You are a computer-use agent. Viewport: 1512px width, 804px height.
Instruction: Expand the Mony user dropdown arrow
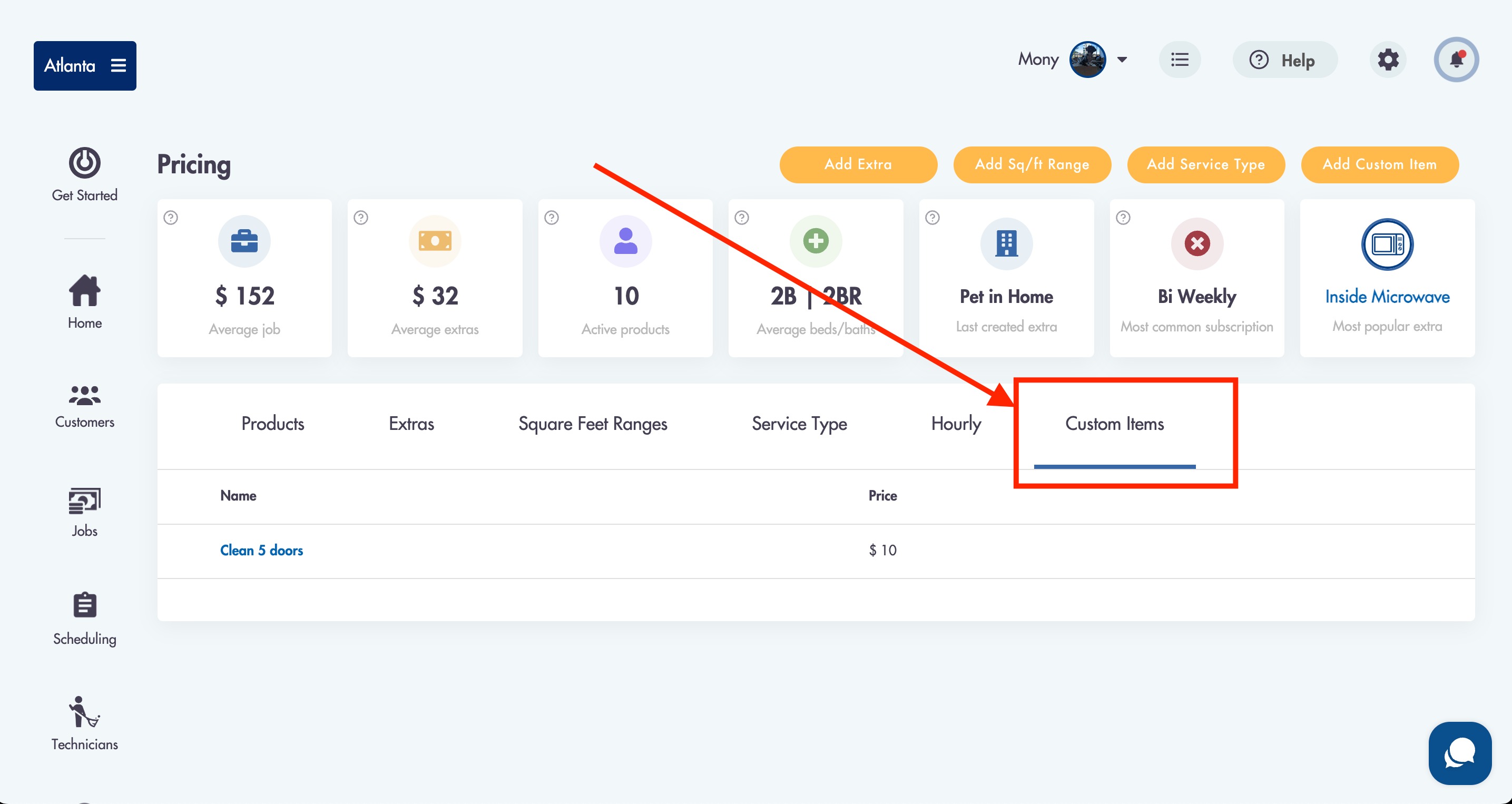coord(1122,60)
